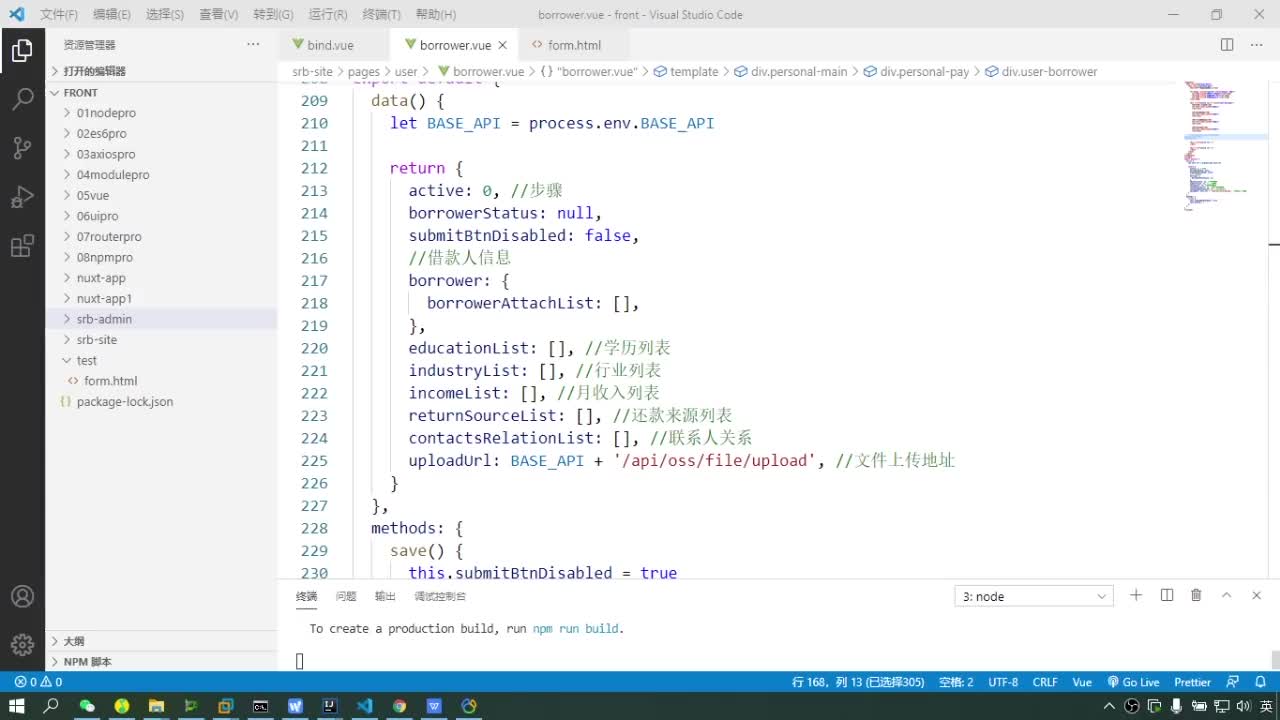
Task: Open Windows taskbar search
Action: (51, 706)
